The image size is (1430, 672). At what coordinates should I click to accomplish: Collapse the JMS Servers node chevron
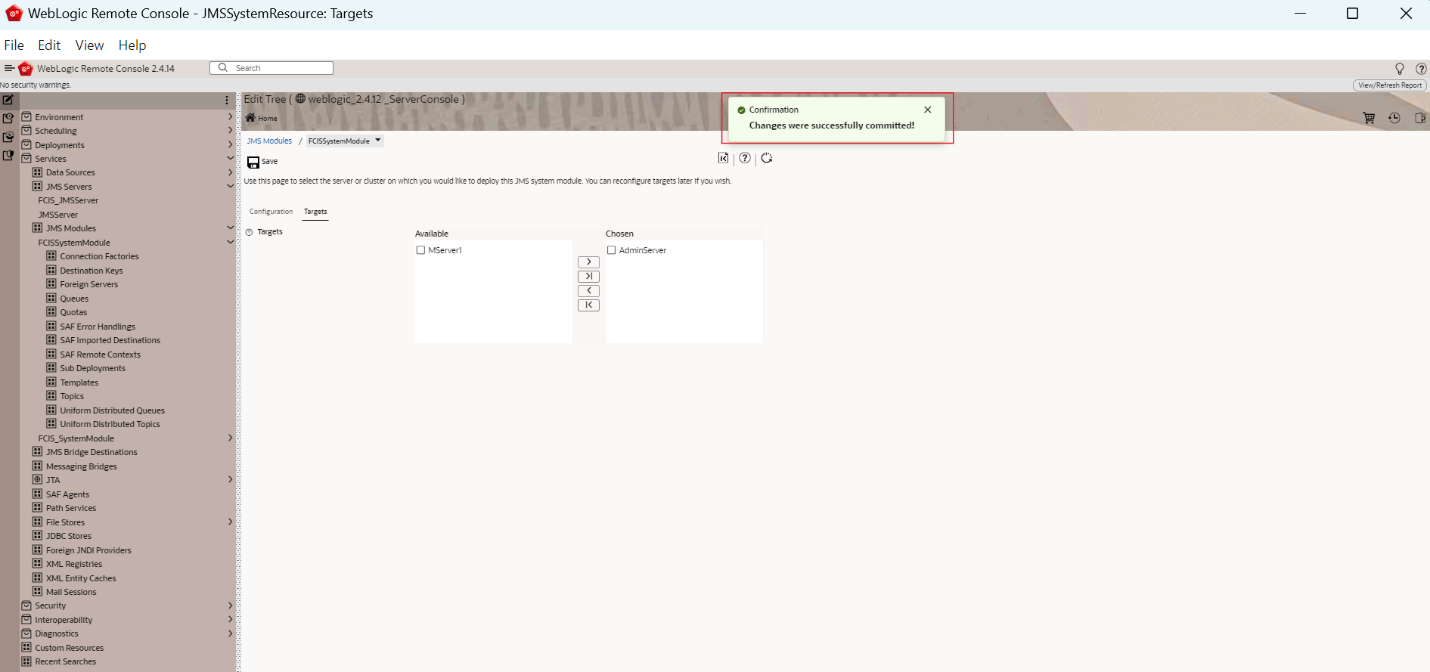(230, 187)
